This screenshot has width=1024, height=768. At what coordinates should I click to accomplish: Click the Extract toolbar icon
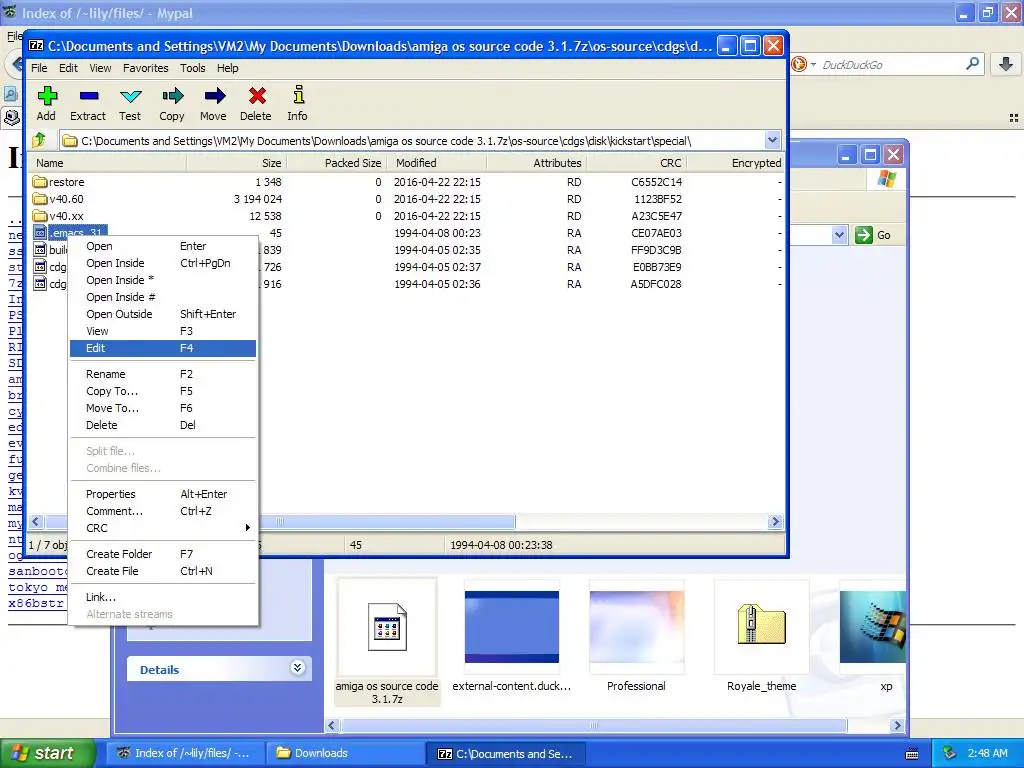[x=88, y=97]
